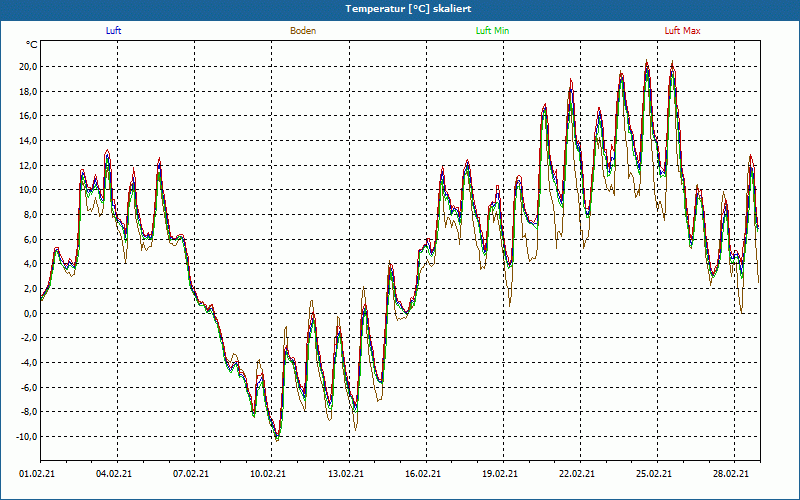The image size is (800, 500).
Task: Click the 28.02.21 date label
Action: tap(731, 473)
